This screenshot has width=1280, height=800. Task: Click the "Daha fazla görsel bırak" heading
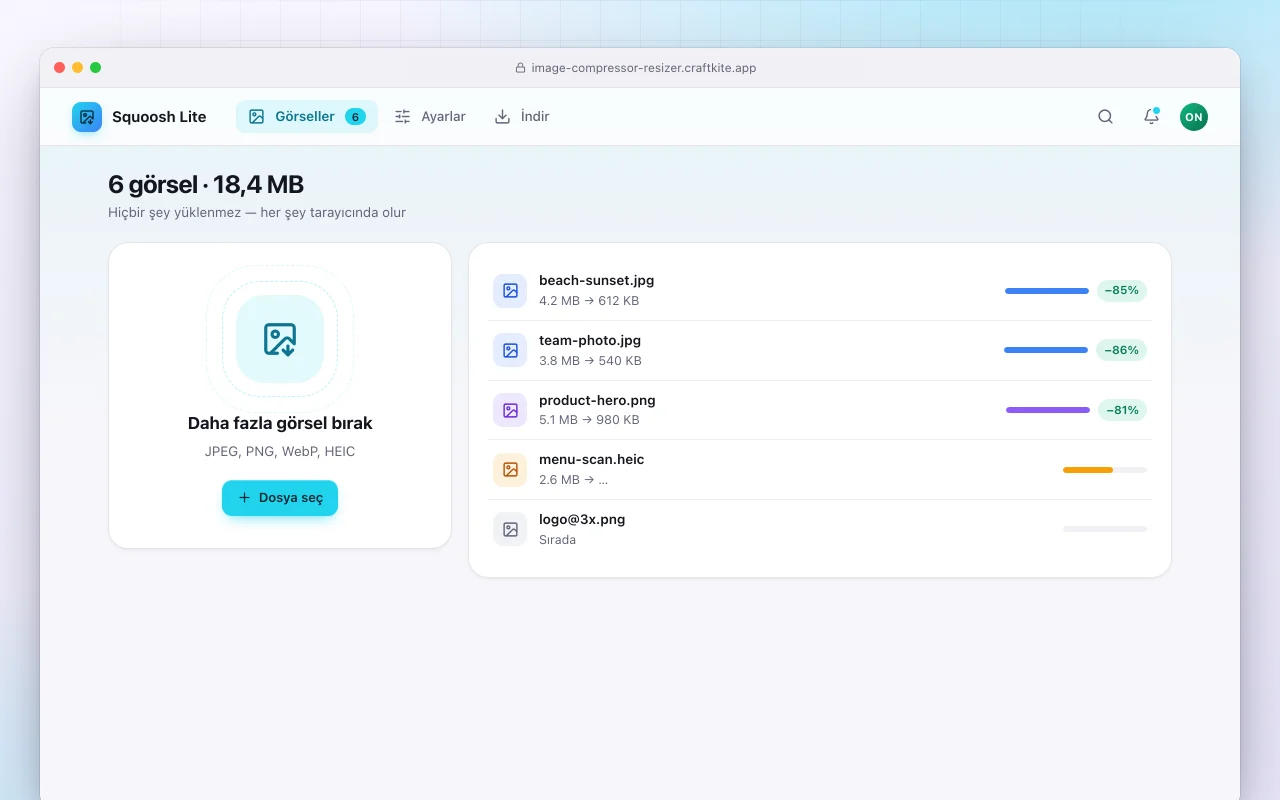(x=280, y=423)
